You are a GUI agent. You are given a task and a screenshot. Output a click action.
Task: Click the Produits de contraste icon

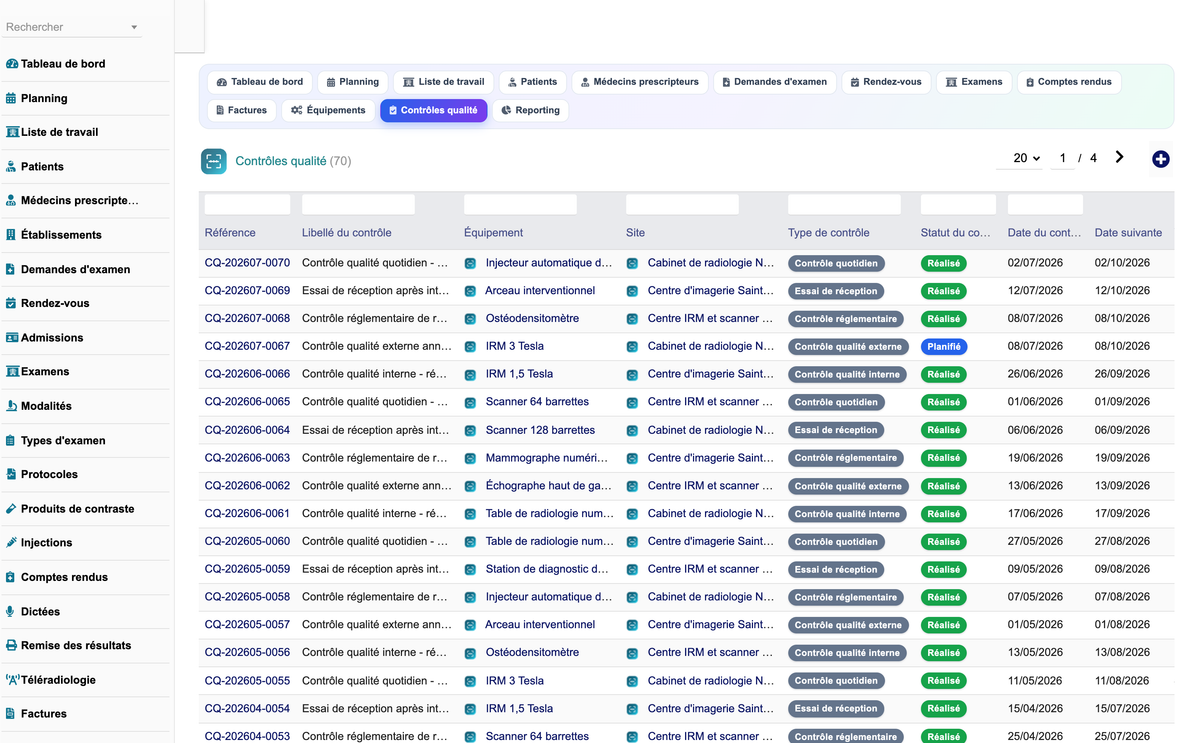(11, 508)
